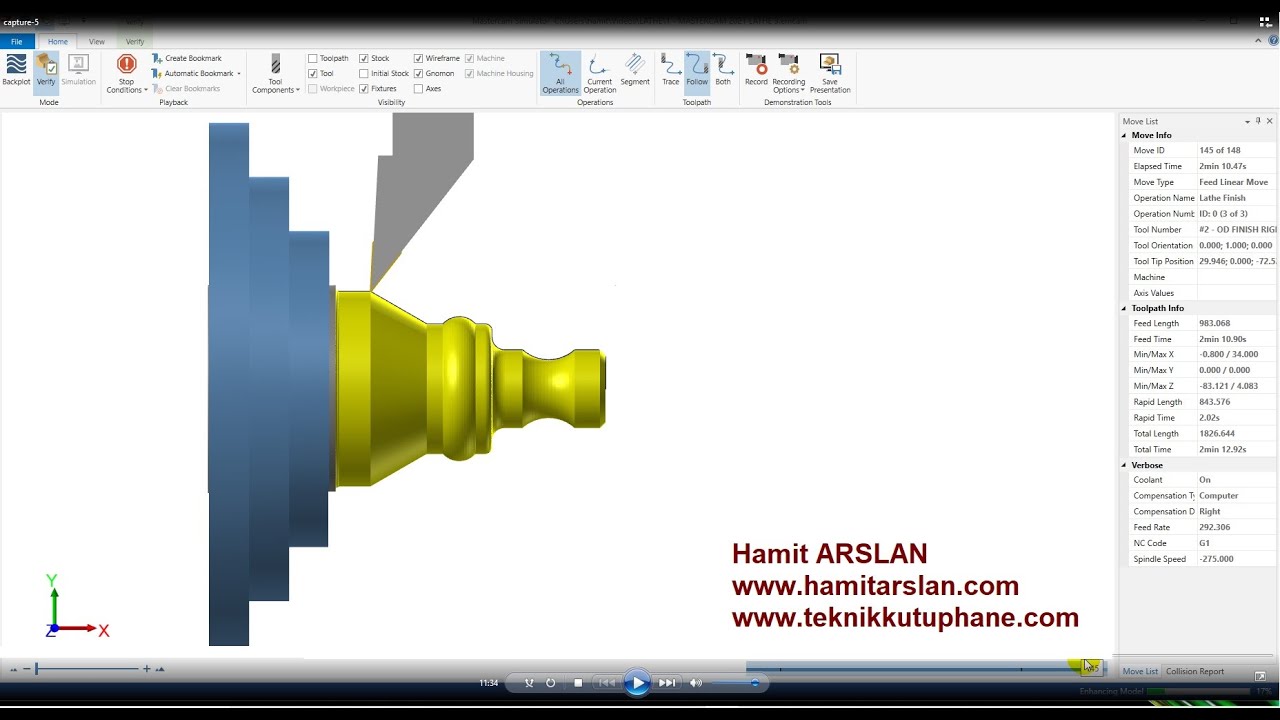The height and width of the screenshot is (720, 1280).
Task: Switch to Backplot mode
Action: (x=16, y=70)
